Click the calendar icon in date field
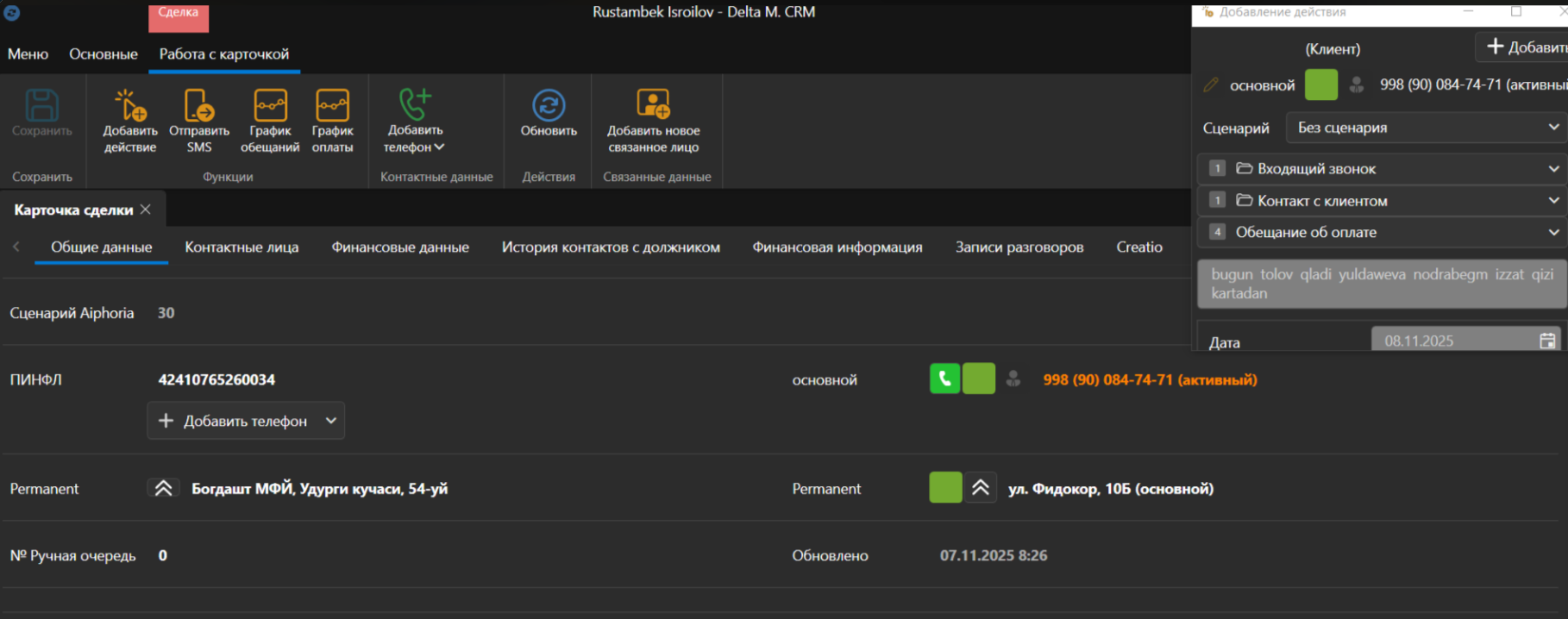 tap(1547, 341)
